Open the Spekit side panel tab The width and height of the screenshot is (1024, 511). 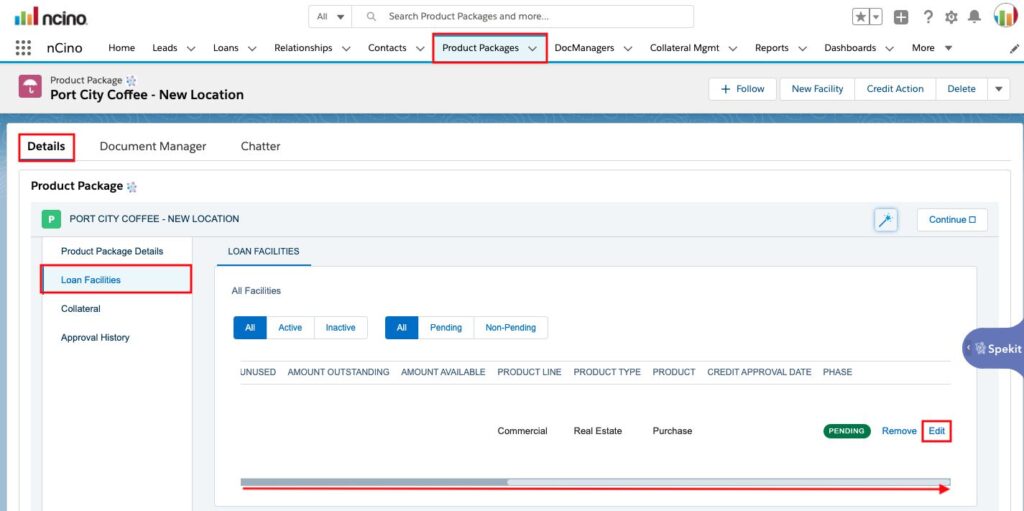pyautogui.click(x=994, y=348)
